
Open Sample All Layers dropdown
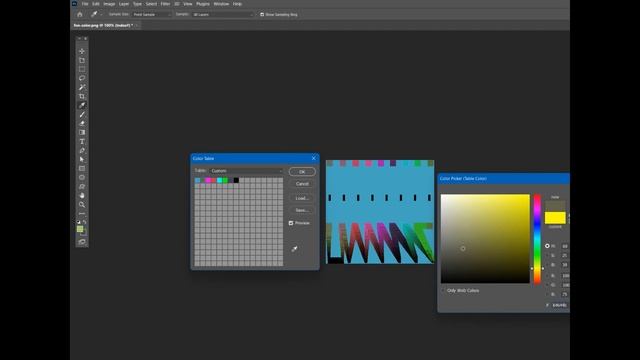(223, 14)
